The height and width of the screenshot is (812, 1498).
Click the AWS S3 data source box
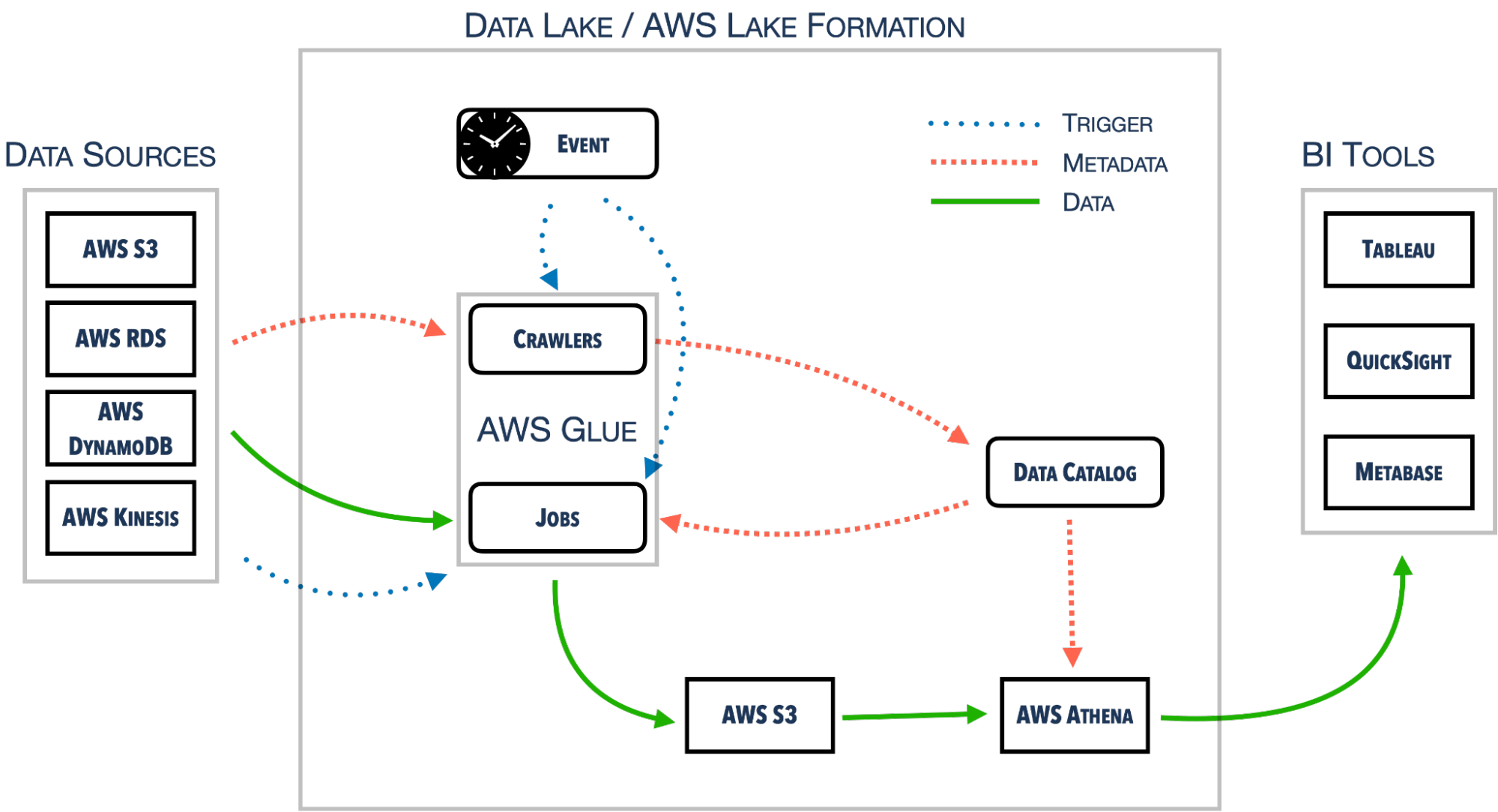tap(121, 249)
